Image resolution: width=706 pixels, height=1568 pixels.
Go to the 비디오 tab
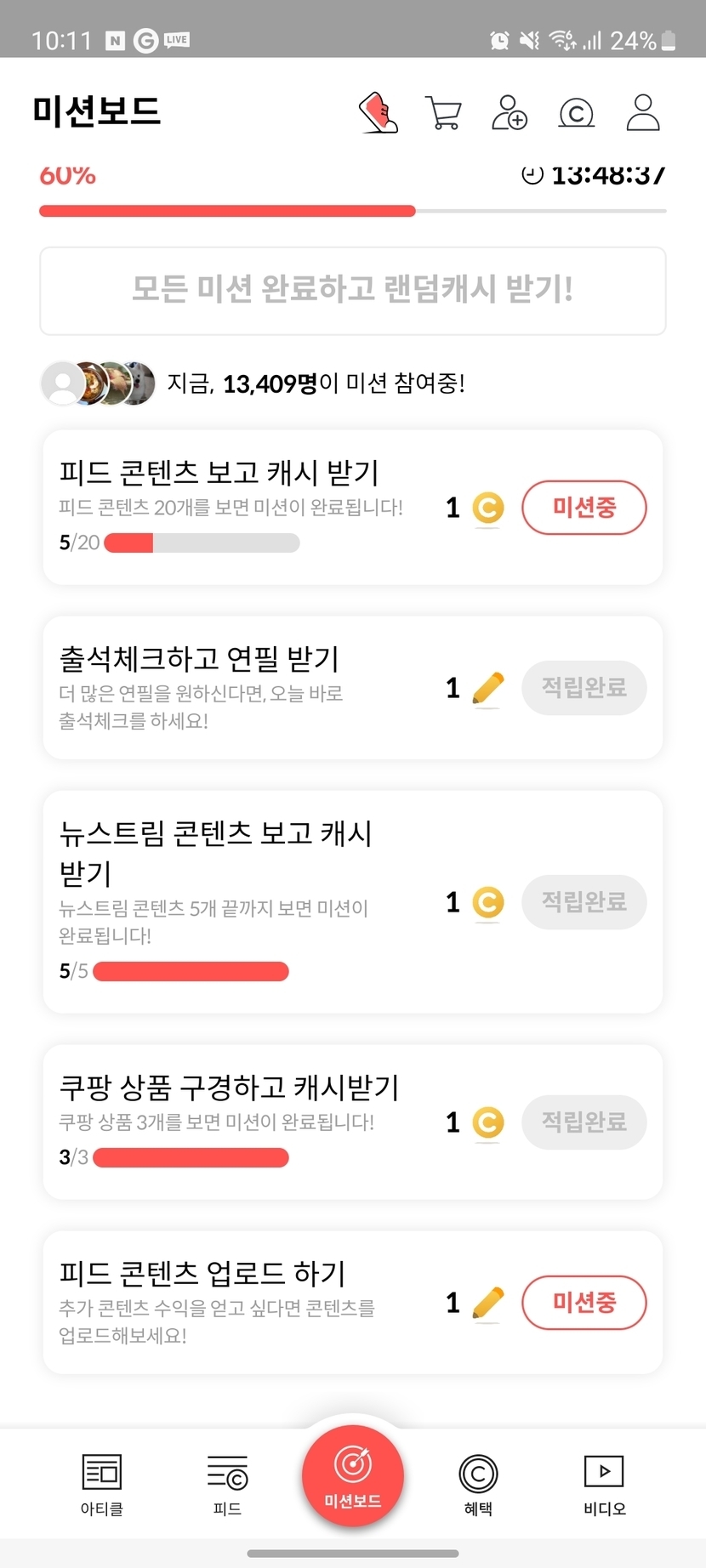click(x=604, y=1484)
